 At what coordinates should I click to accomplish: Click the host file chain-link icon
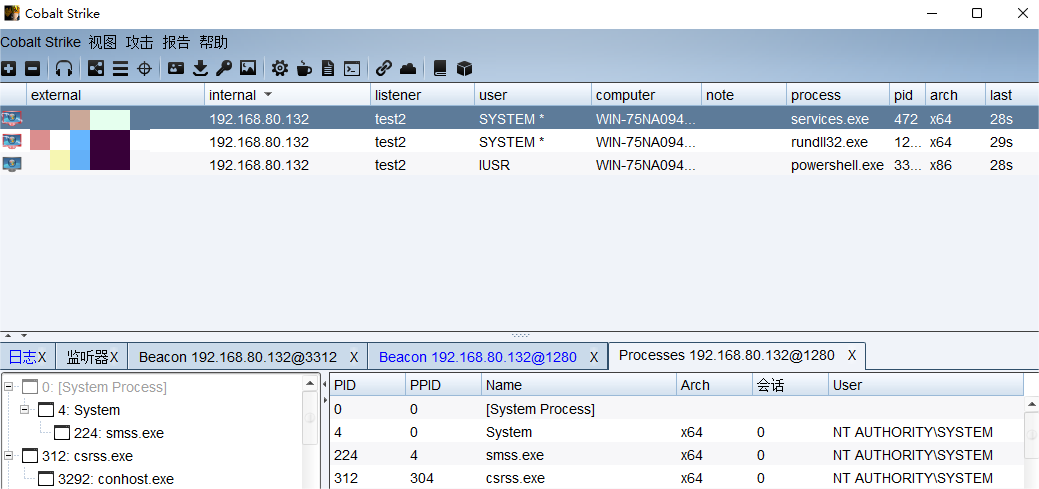click(384, 68)
